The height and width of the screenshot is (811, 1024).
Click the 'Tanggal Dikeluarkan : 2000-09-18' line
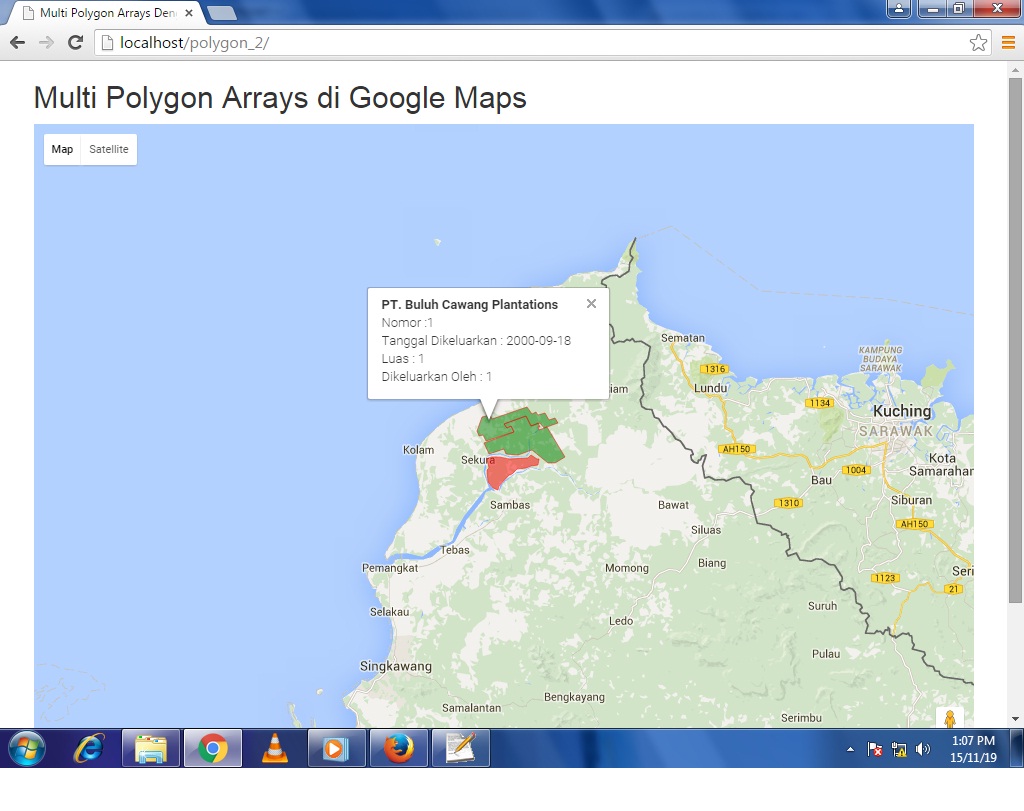(x=476, y=340)
